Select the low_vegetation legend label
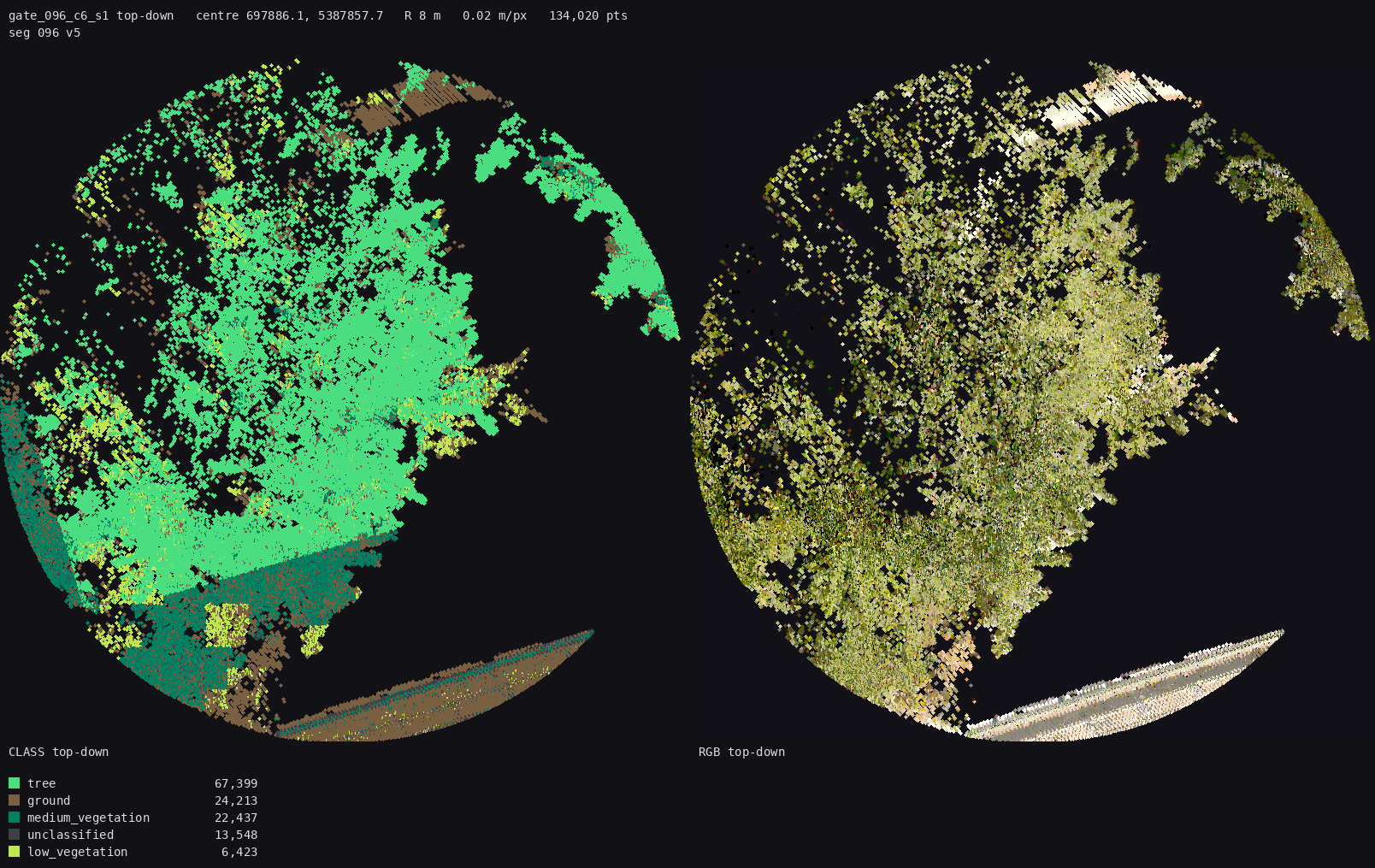 point(77,852)
